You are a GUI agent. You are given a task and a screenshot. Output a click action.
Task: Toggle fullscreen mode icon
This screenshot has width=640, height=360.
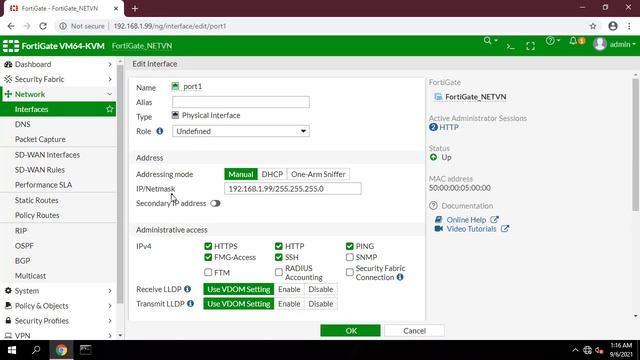click(530, 46)
